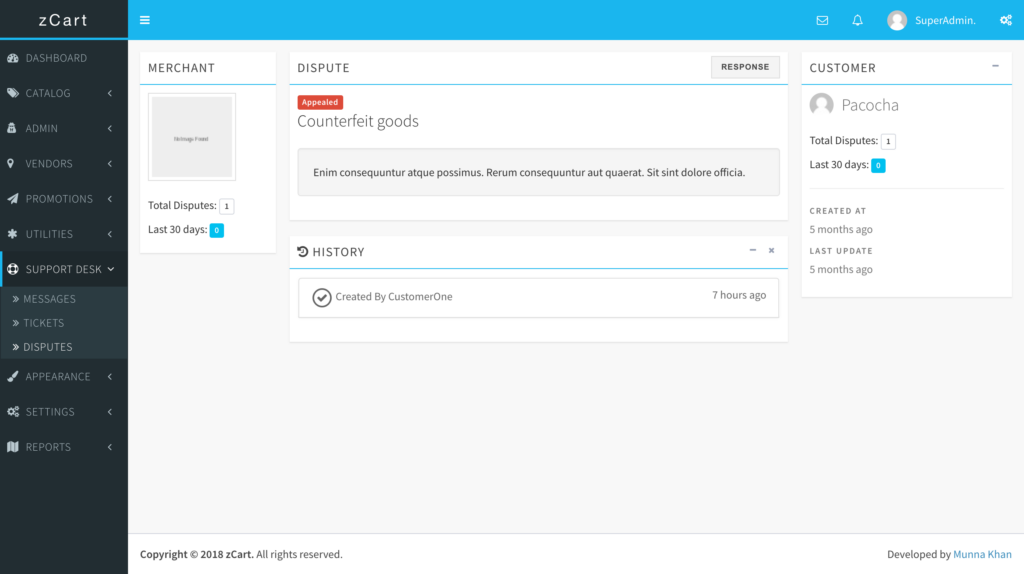Click the hamburger menu toggle icon
Screen dimensions: 1024x574
(145, 20)
